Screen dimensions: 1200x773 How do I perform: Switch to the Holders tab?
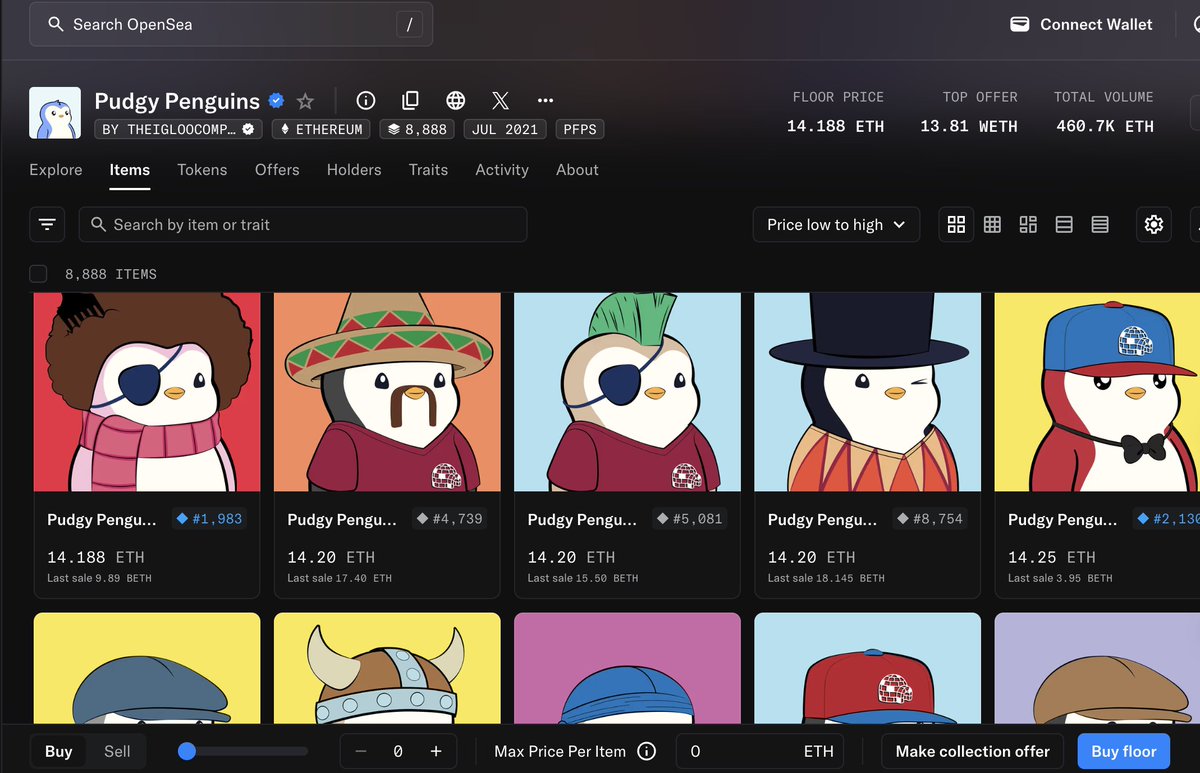click(354, 170)
